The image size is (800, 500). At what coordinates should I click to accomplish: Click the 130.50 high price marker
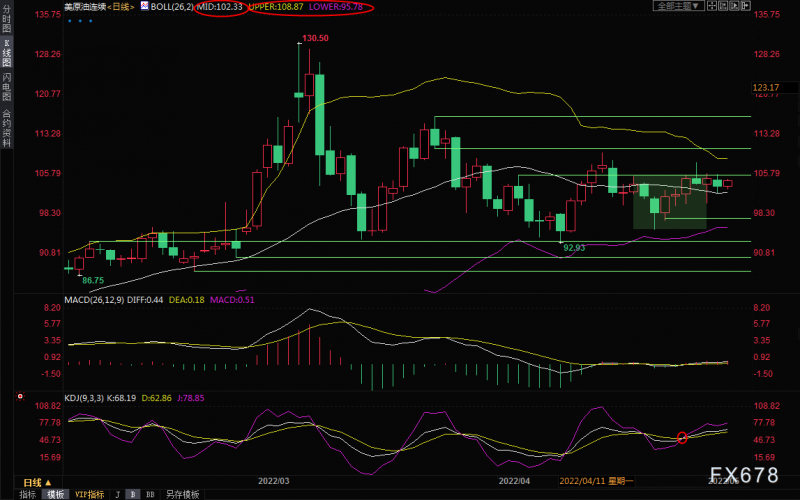(x=314, y=38)
